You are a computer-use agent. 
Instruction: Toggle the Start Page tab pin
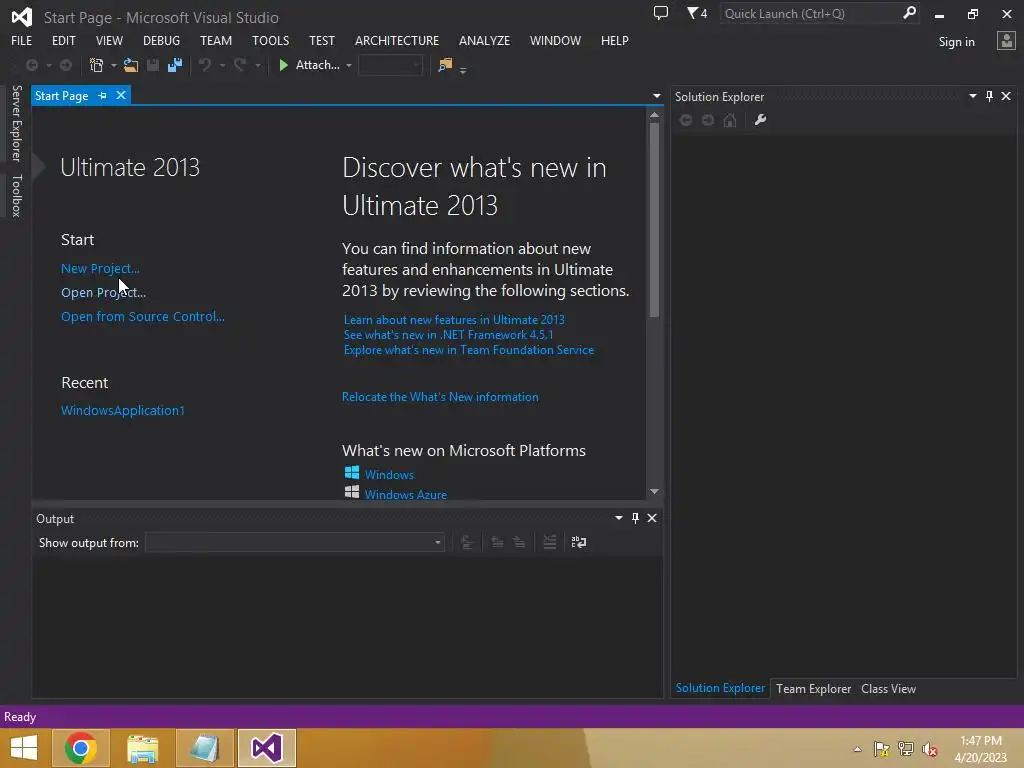[x=103, y=95]
